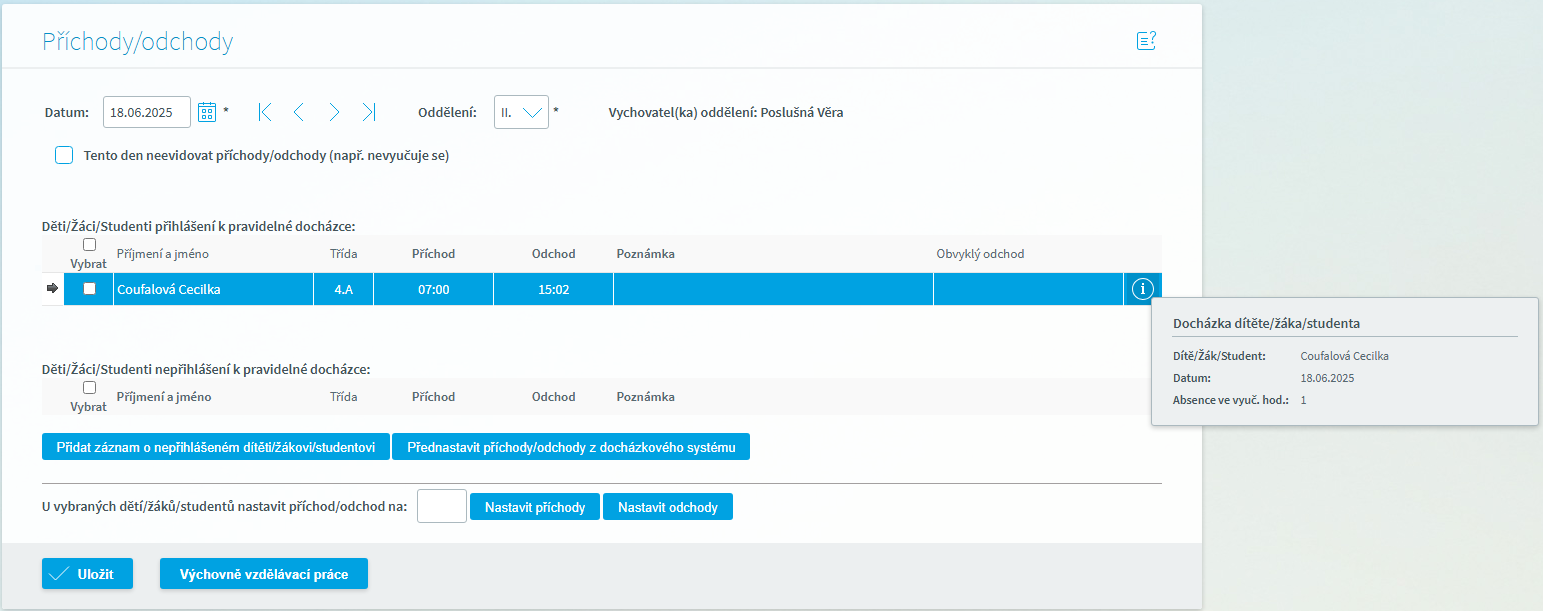
Task: Click 'Nastavit příchody' button
Action: tap(535, 507)
